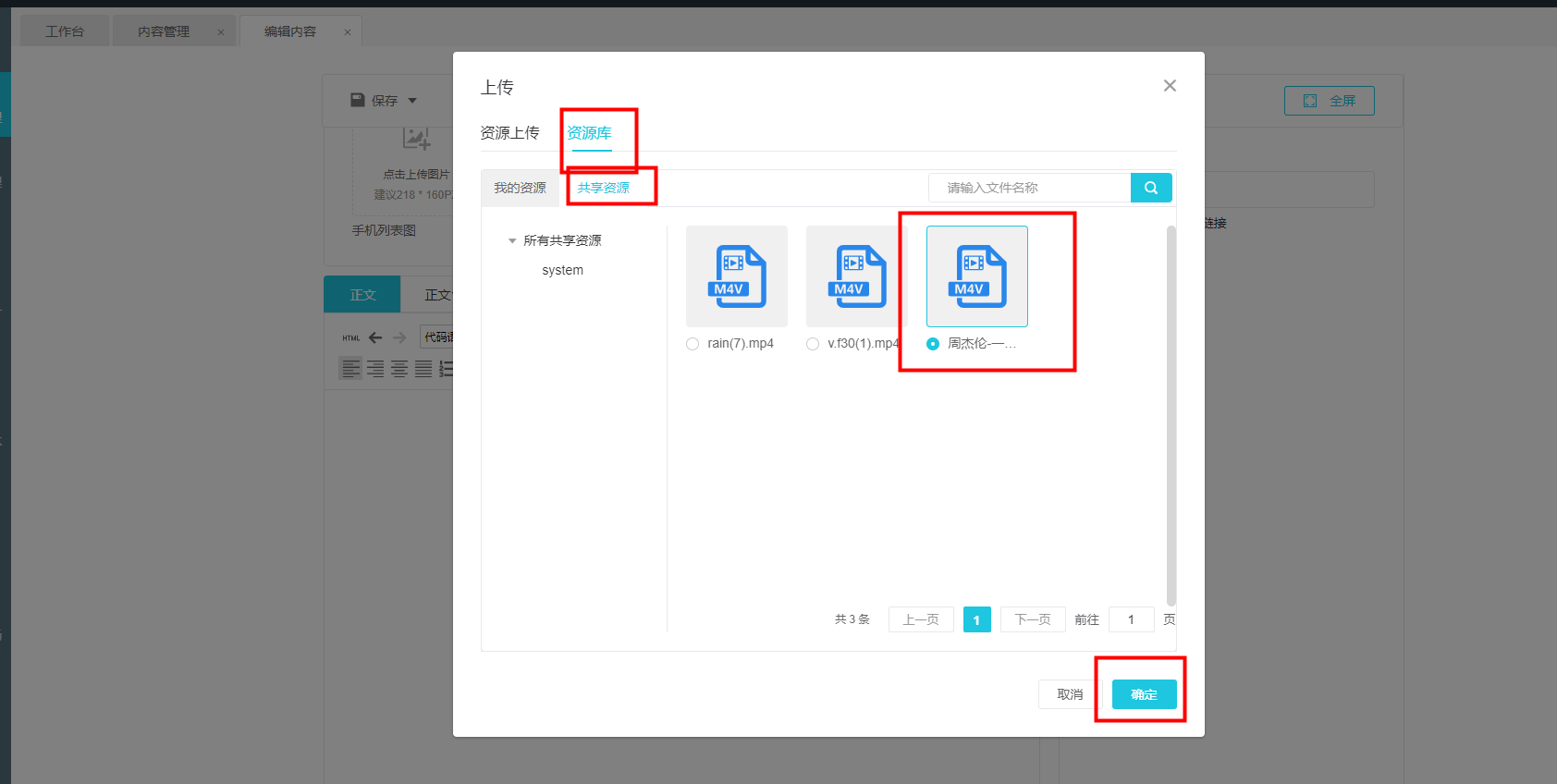
Task: Apply right alignment icon in editor
Action: (375, 369)
